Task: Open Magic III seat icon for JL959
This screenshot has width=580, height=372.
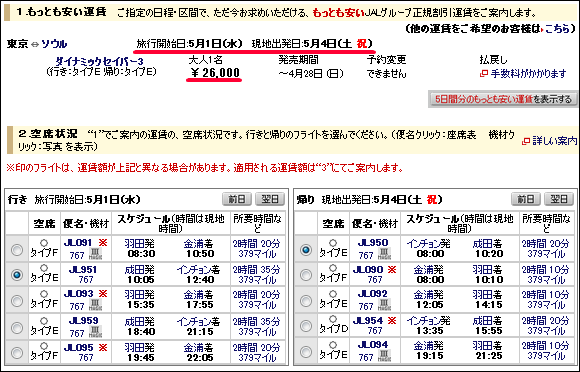Action: point(95,332)
